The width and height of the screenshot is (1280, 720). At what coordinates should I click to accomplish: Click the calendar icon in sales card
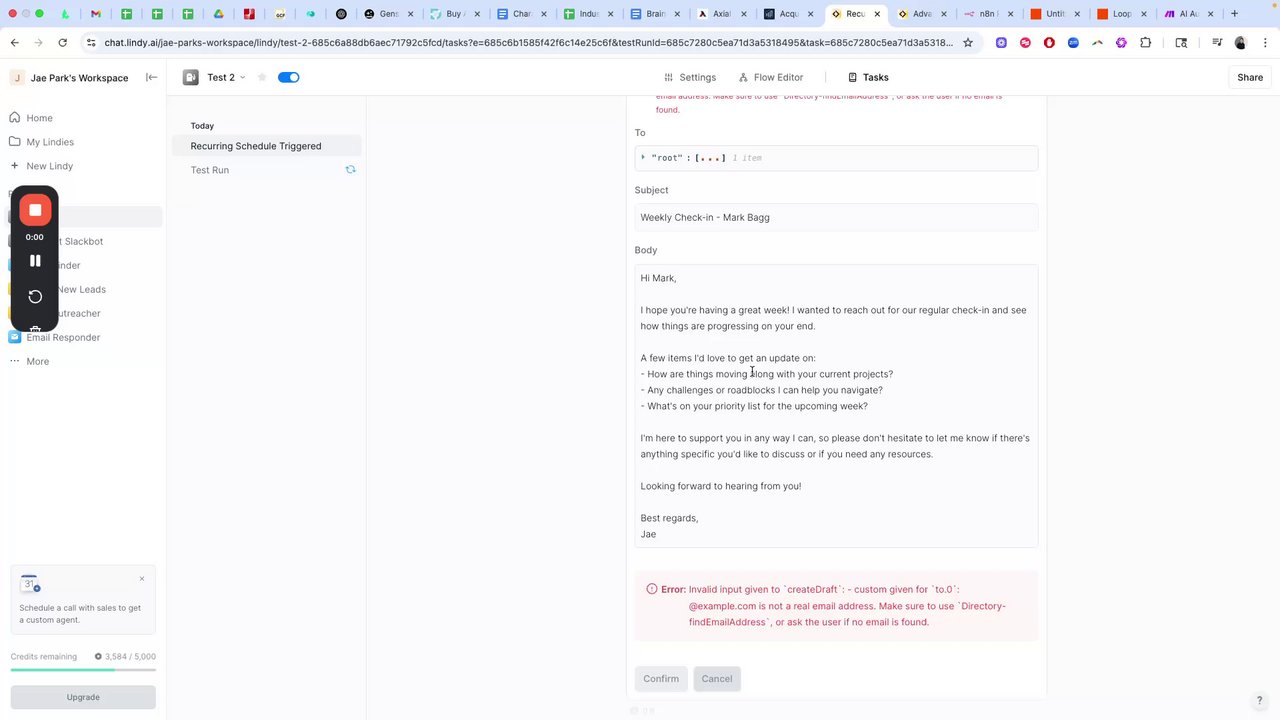coord(30,584)
